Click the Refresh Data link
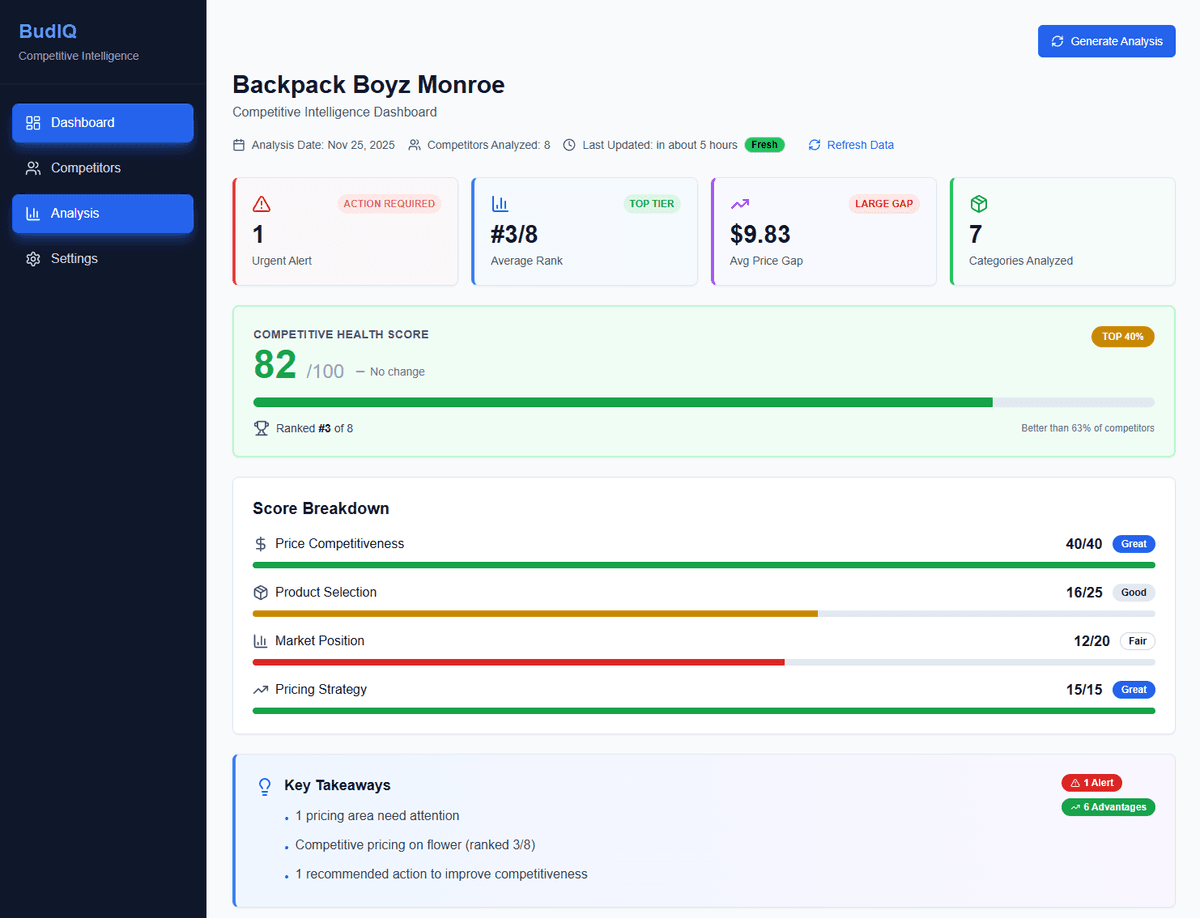 click(859, 144)
